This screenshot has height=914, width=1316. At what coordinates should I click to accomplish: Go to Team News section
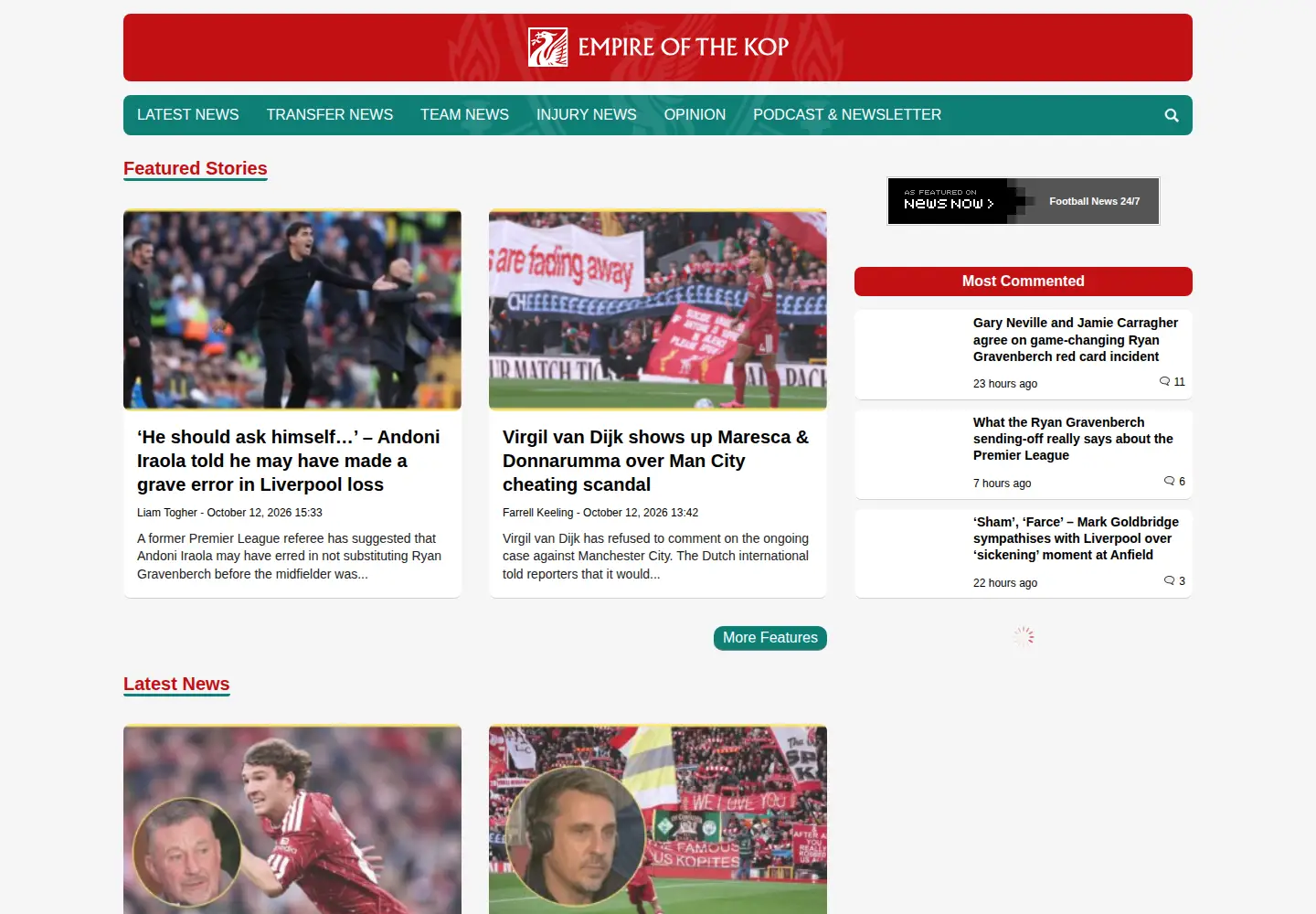pyautogui.click(x=464, y=115)
